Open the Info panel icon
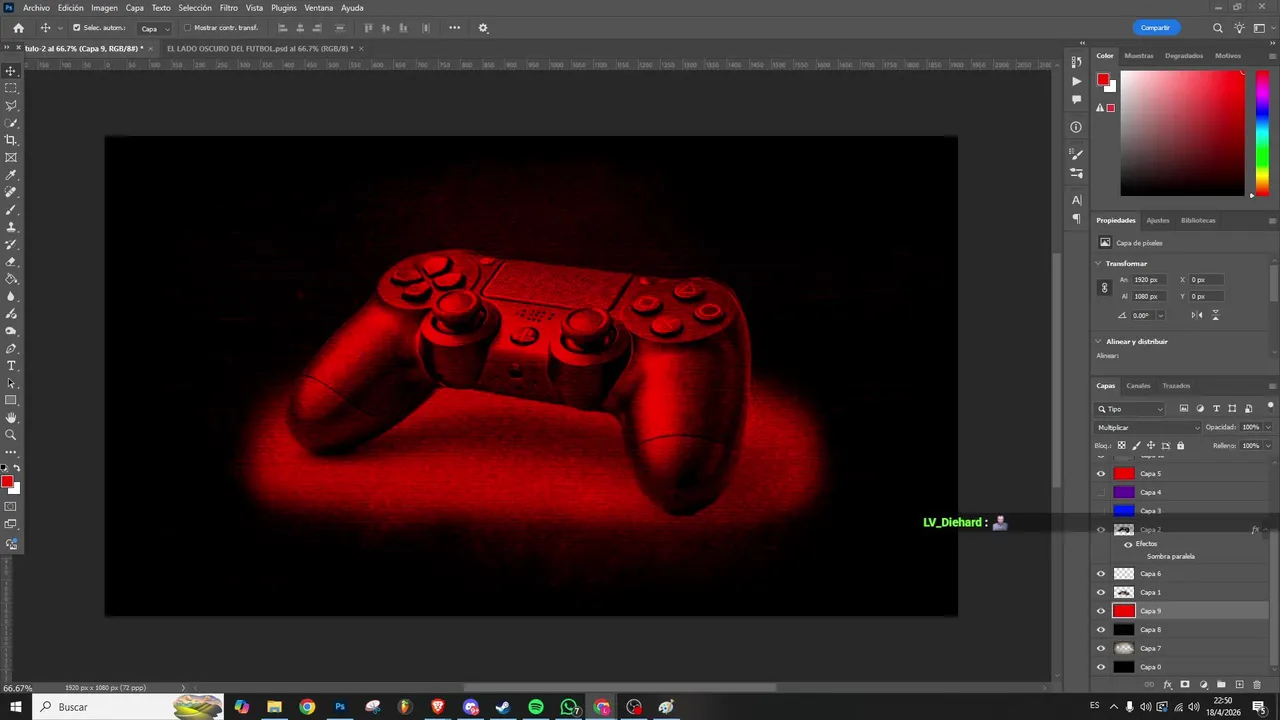1280x720 pixels. (x=1076, y=127)
